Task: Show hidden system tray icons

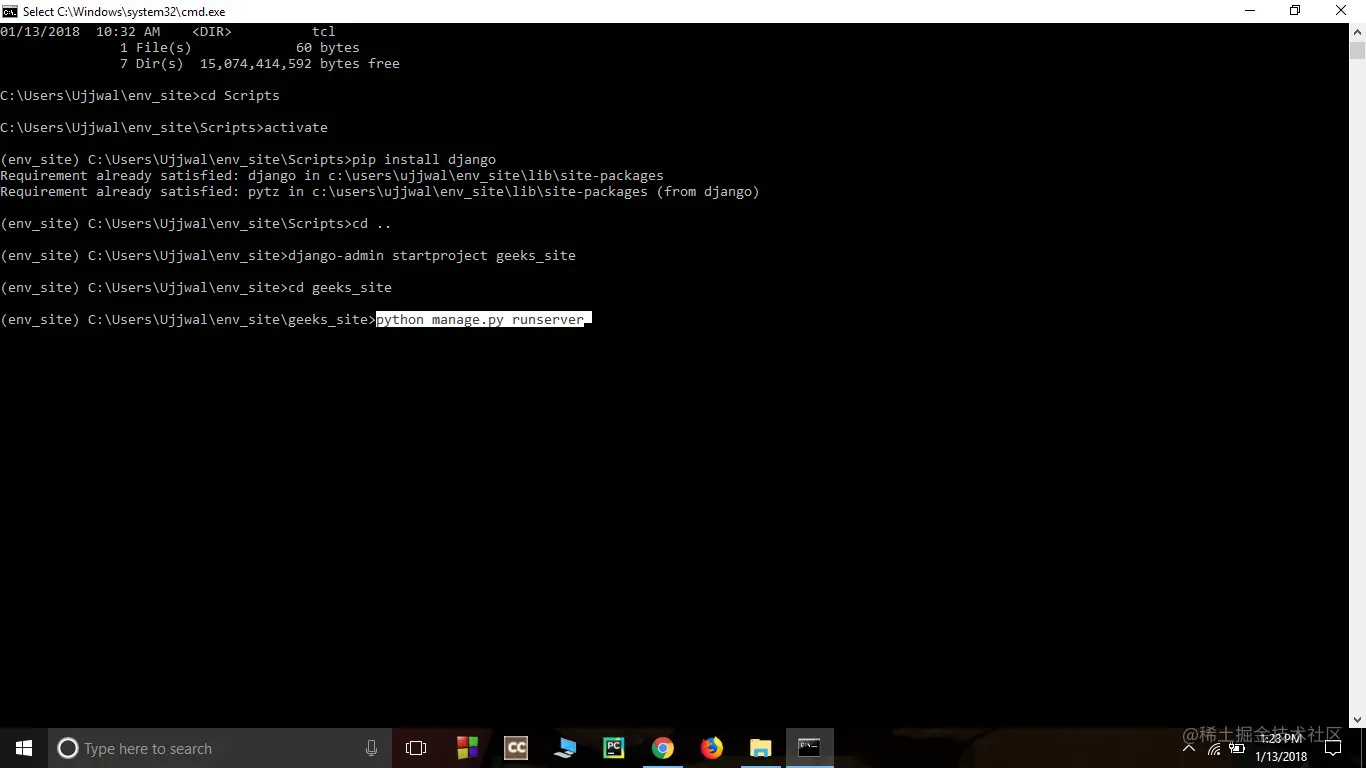Action: pyautogui.click(x=1189, y=748)
